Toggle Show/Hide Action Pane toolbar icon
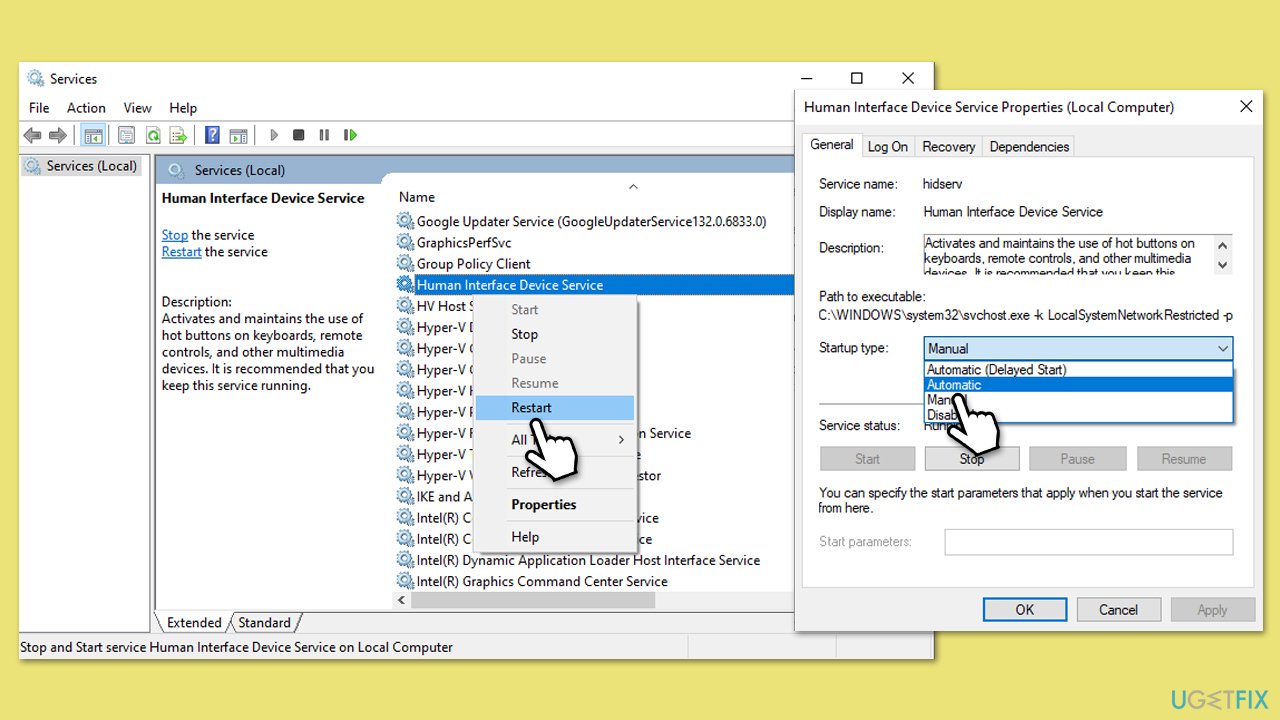Image resolution: width=1280 pixels, height=720 pixels. pyautogui.click(x=238, y=135)
